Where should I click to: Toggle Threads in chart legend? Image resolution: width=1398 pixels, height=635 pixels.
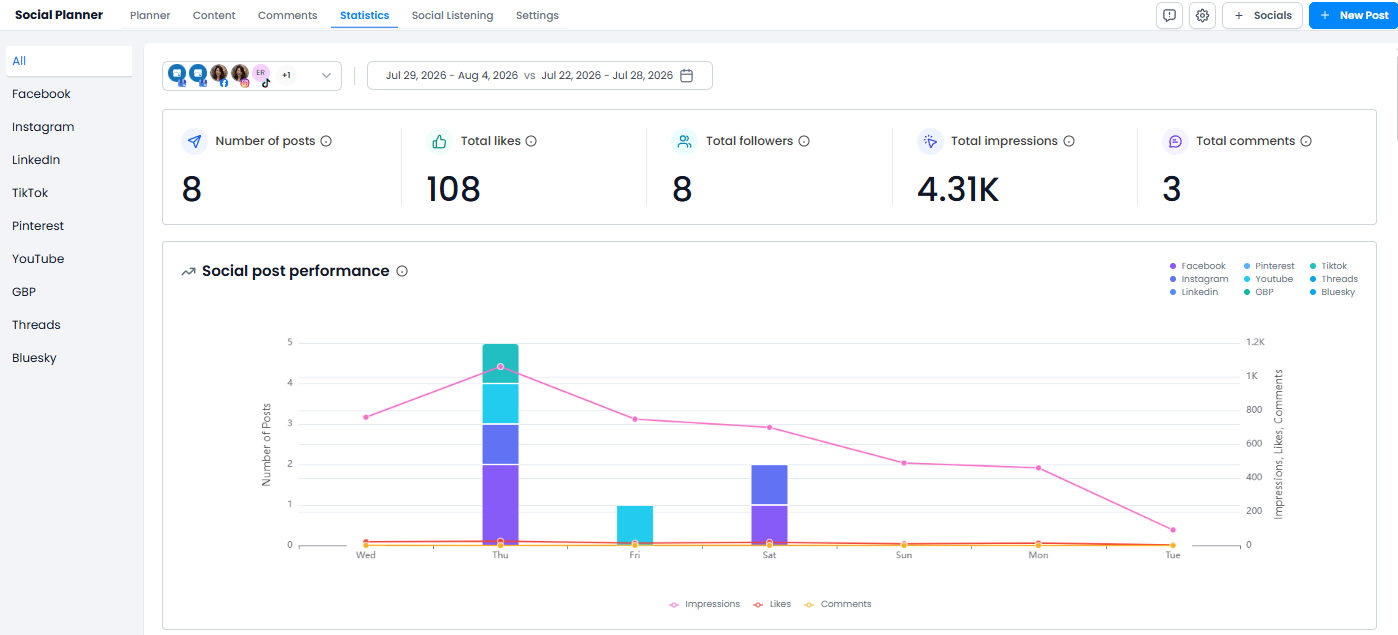coord(1333,279)
